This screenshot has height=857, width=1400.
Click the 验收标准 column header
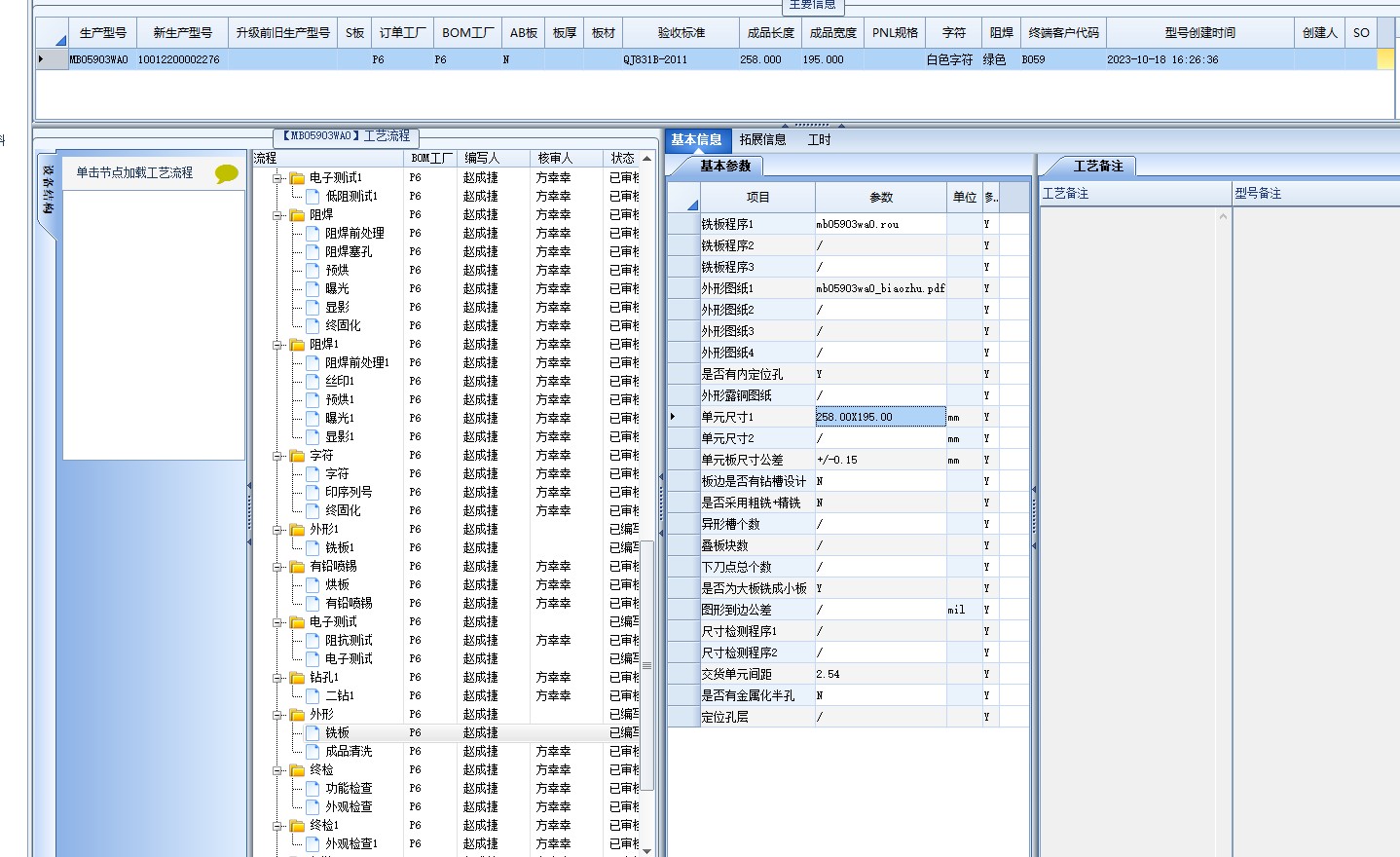(681, 33)
